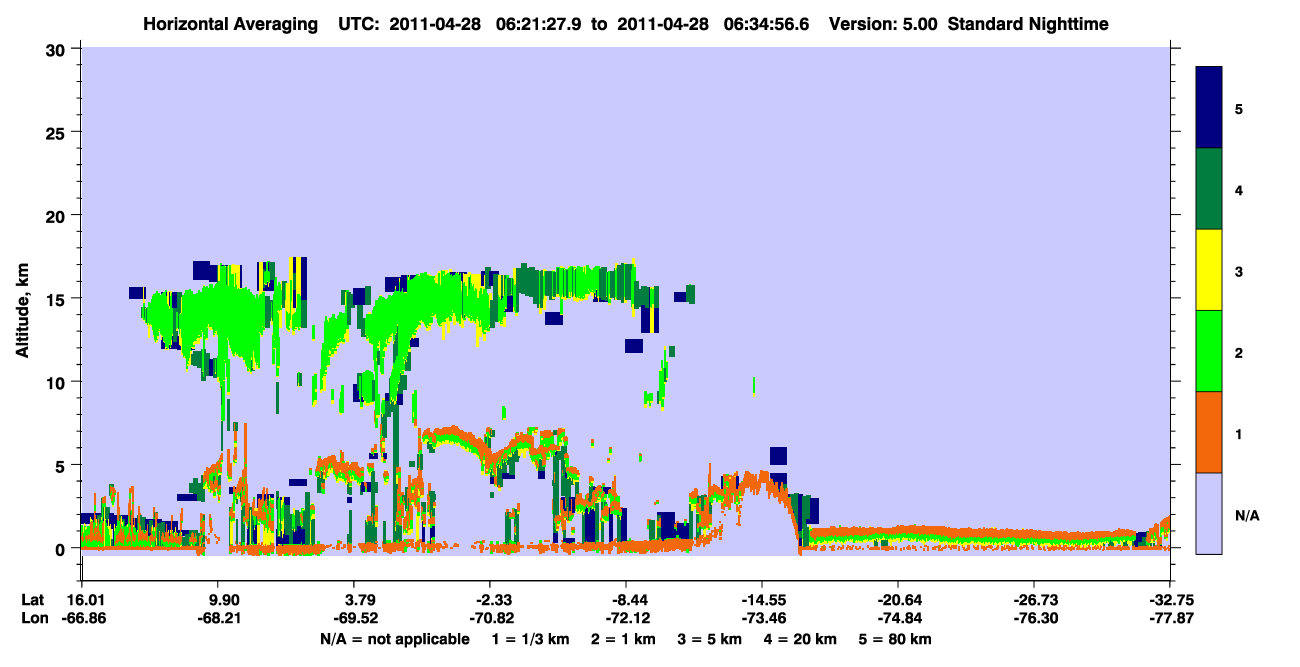Click the start time '06:21:27.9'

tap(542, 23)
